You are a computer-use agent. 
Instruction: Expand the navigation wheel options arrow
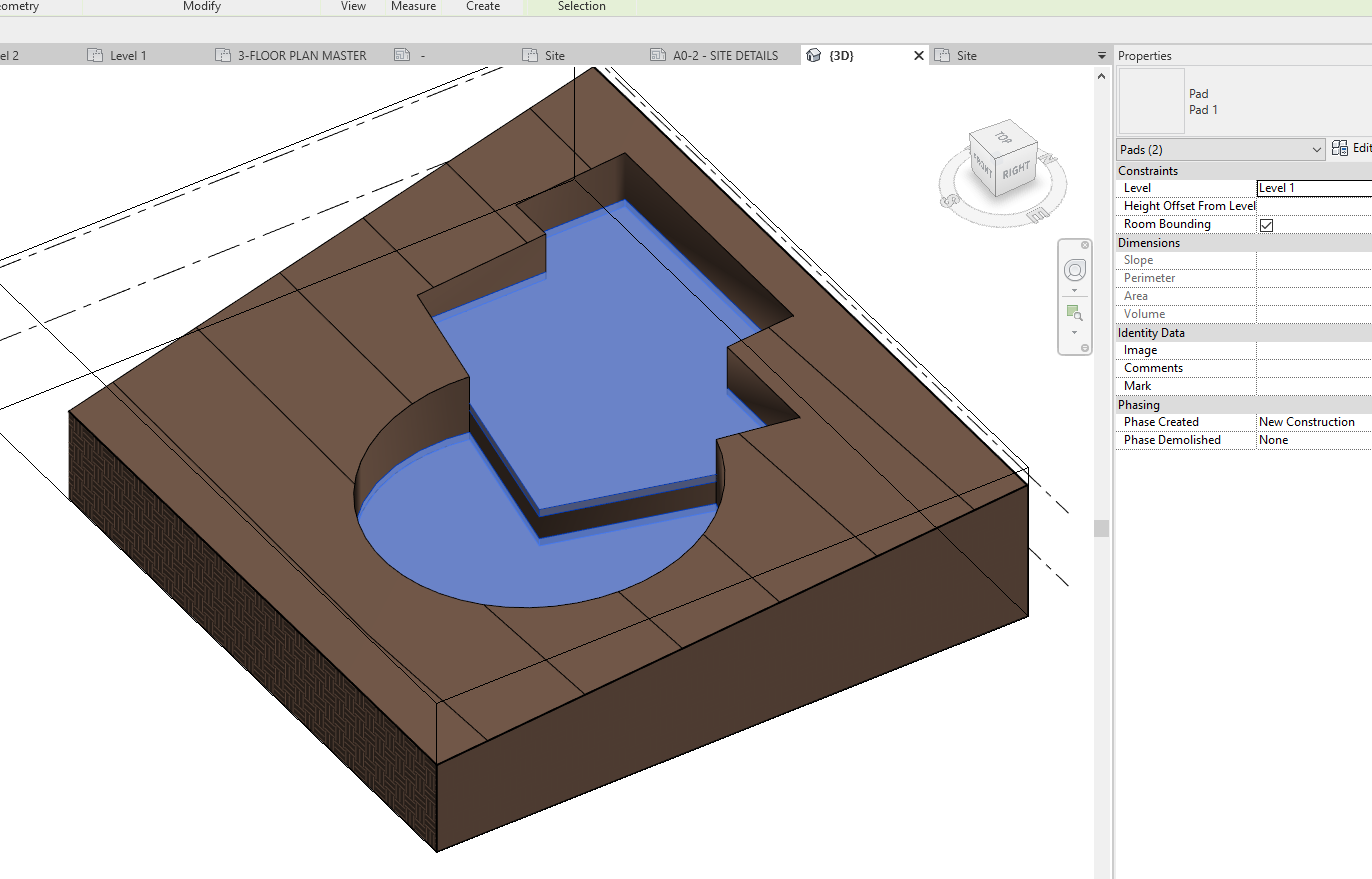pos(1074,288)
